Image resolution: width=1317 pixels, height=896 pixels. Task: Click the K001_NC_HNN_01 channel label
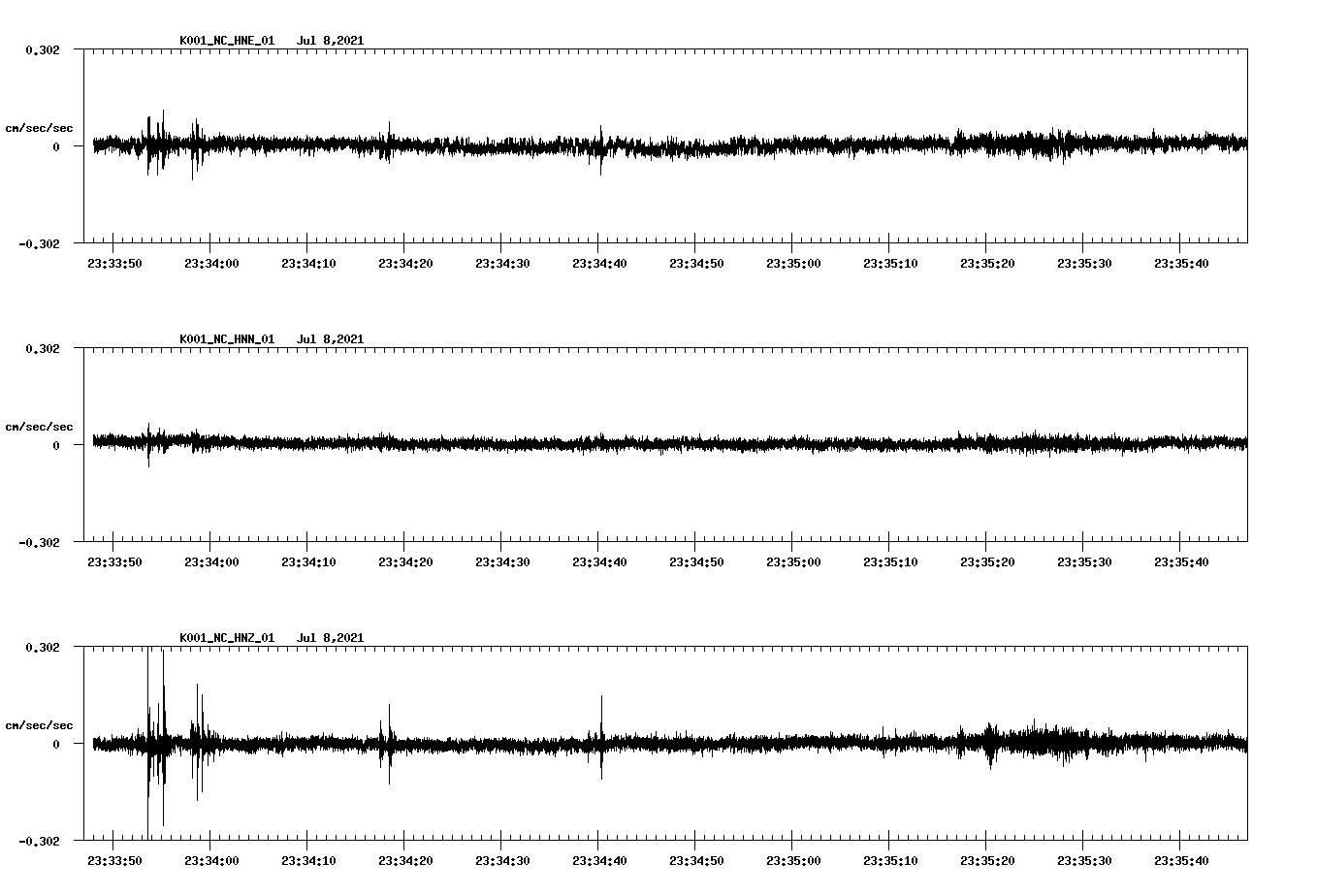click(x=227, y=339)
